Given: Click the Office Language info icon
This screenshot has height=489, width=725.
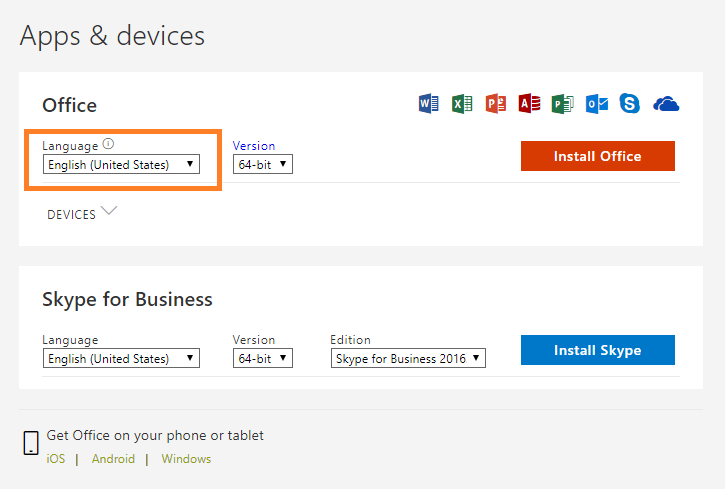Looking at the screenshot, I should coord(108,144).
